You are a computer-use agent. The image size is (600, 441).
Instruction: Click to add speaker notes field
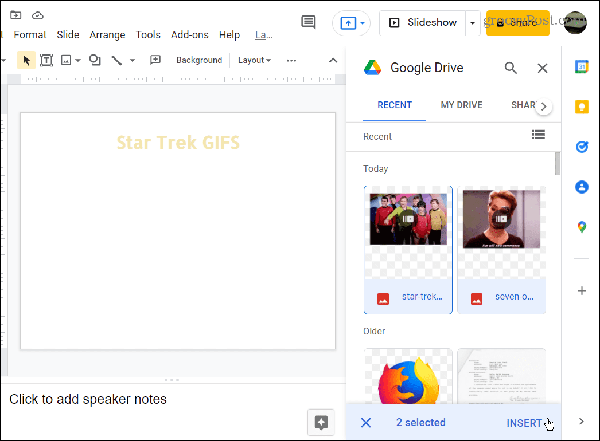coord(88,399)
